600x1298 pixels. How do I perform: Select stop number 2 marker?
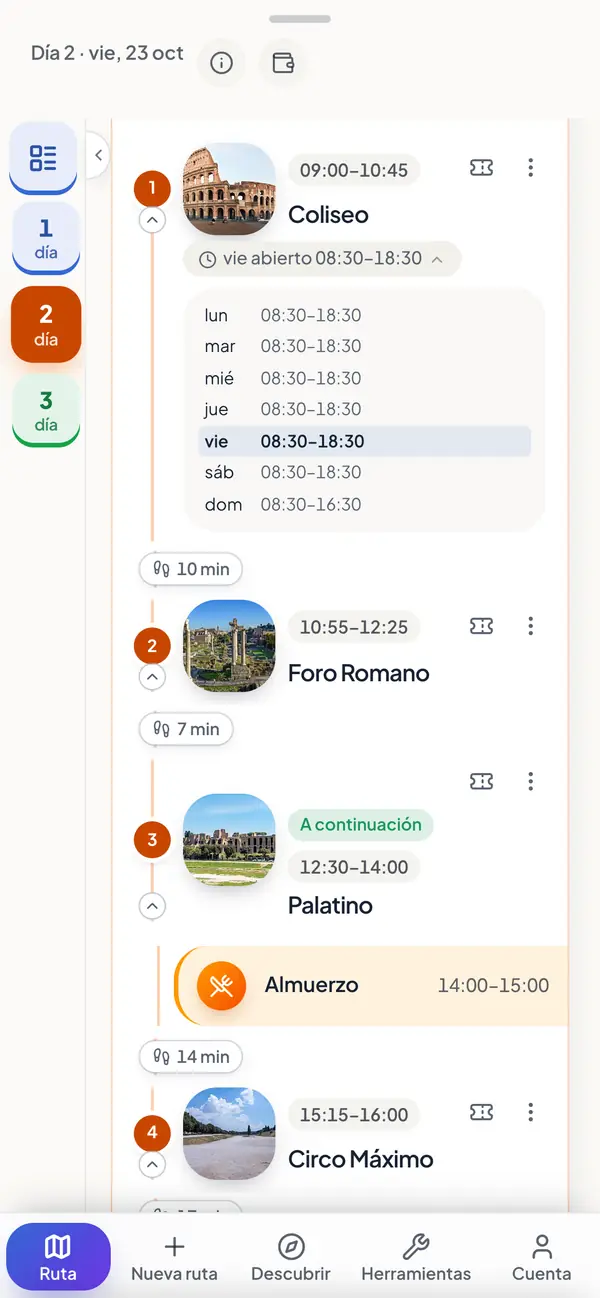(x=152, y=646)
